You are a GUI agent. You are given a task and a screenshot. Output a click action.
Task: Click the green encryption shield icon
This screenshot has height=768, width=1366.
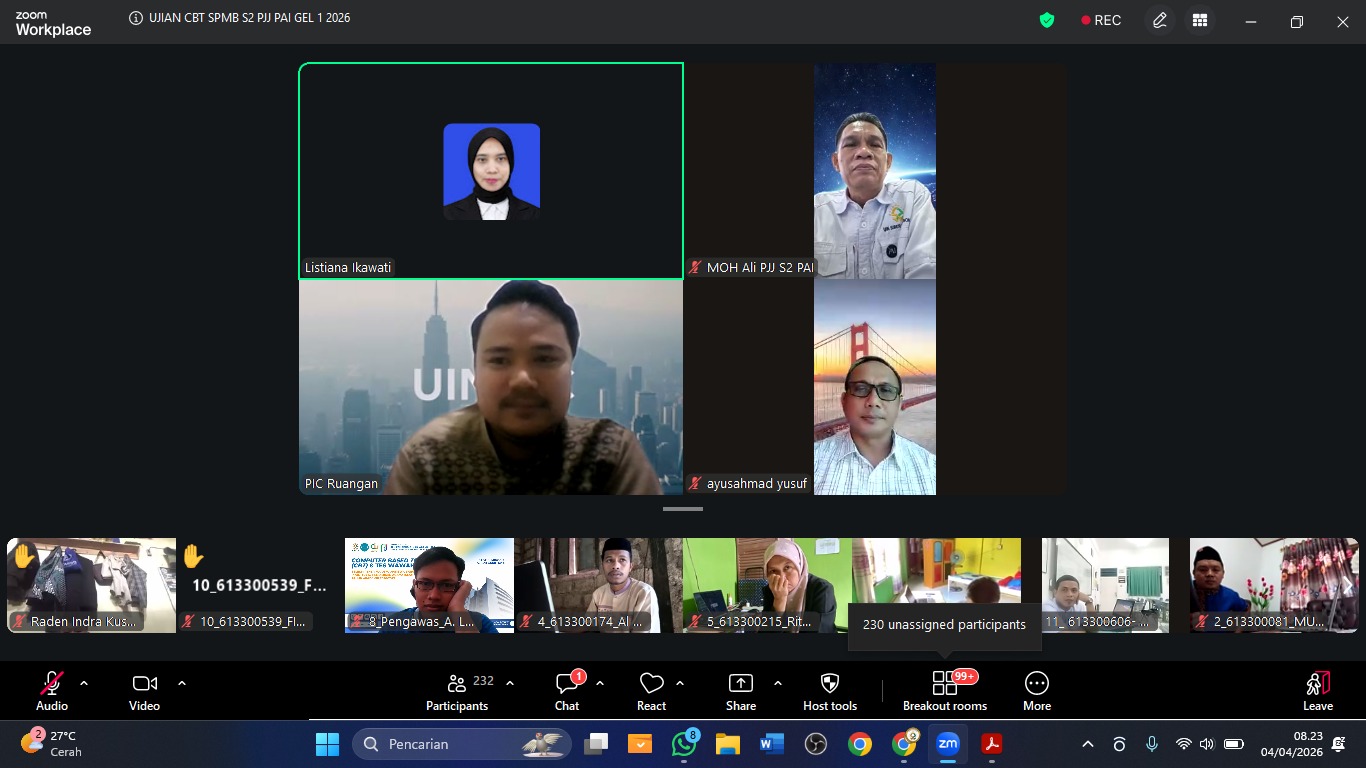click(1047, 20)
